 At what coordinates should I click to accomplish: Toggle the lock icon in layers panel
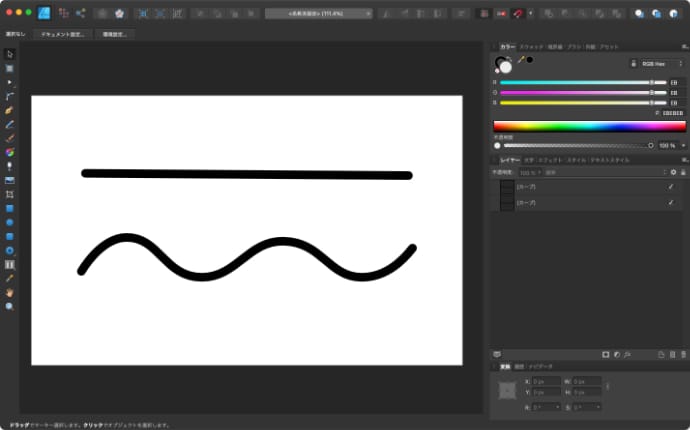point(683,172)
